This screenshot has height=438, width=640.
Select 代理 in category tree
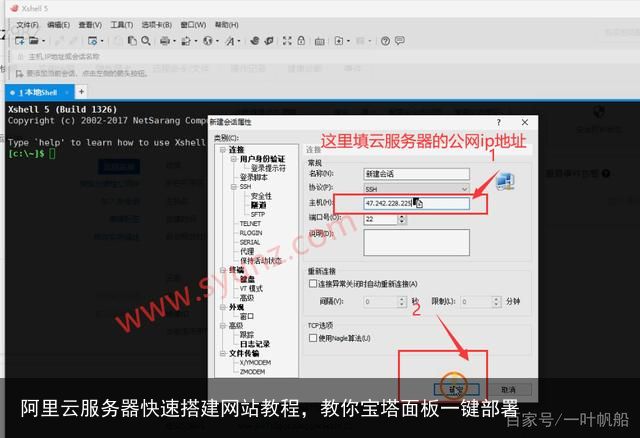247,251
